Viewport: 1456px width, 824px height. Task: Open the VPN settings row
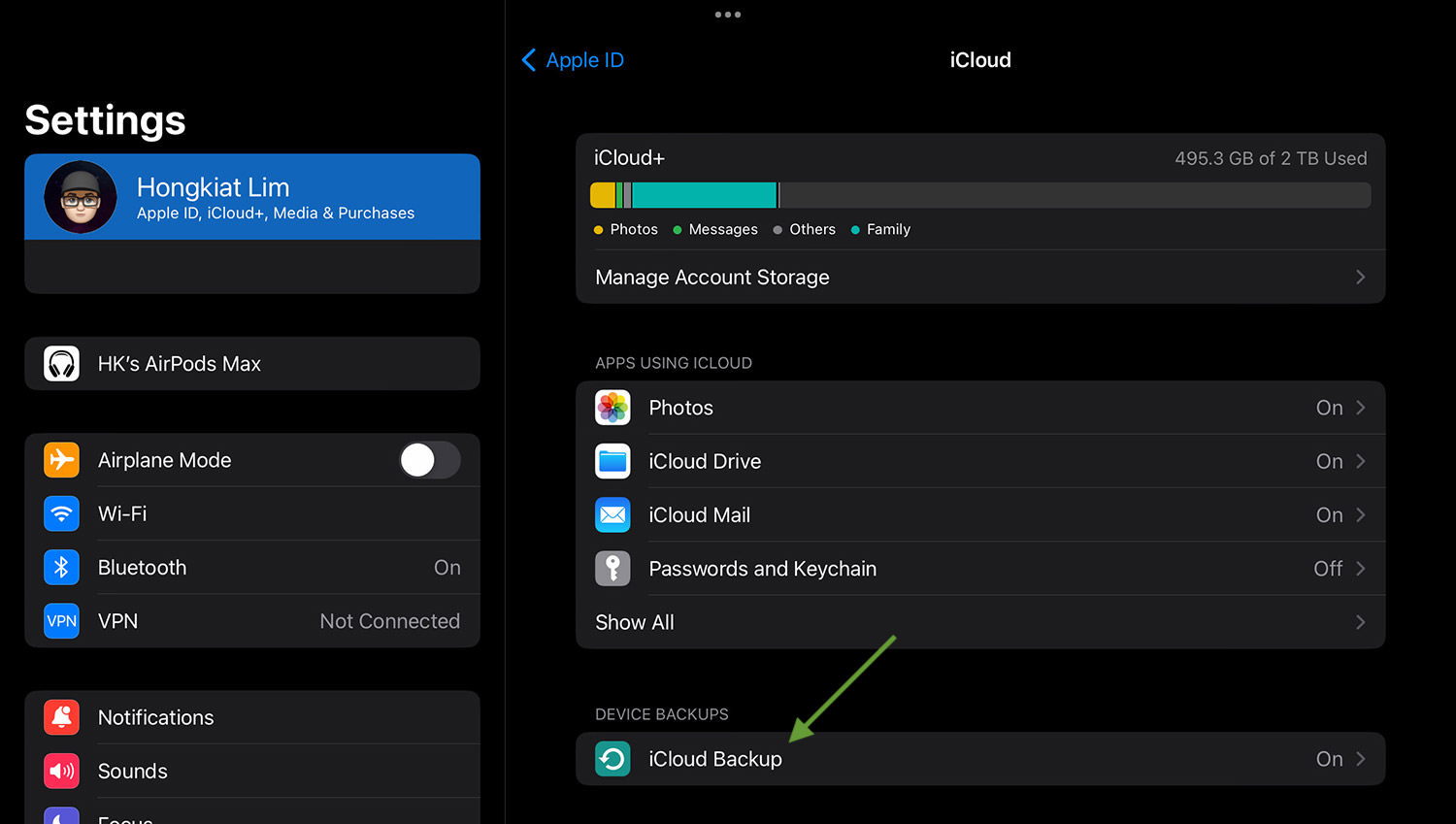point(252,621)
